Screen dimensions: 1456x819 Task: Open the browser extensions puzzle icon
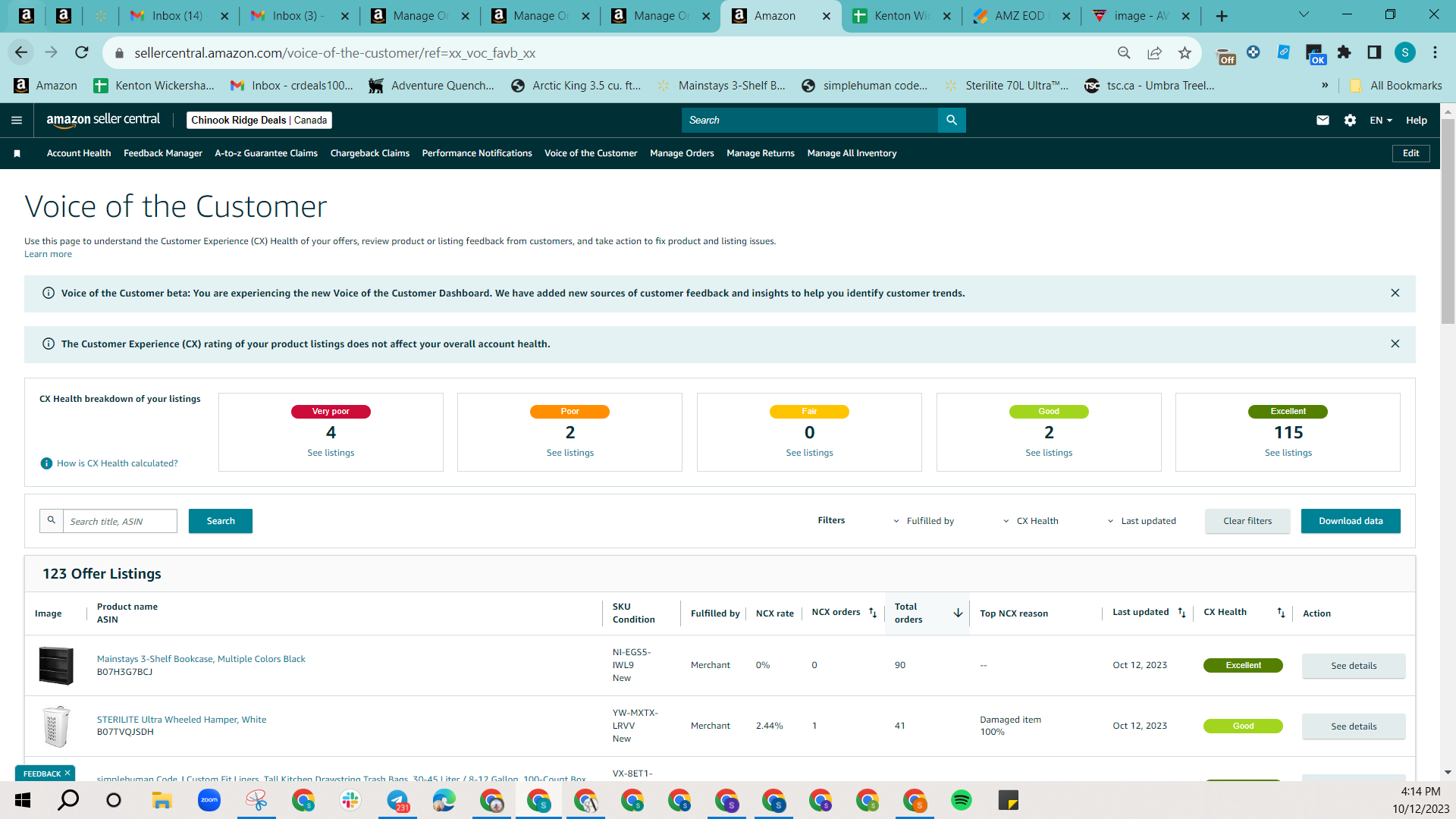pos(1344,52)
